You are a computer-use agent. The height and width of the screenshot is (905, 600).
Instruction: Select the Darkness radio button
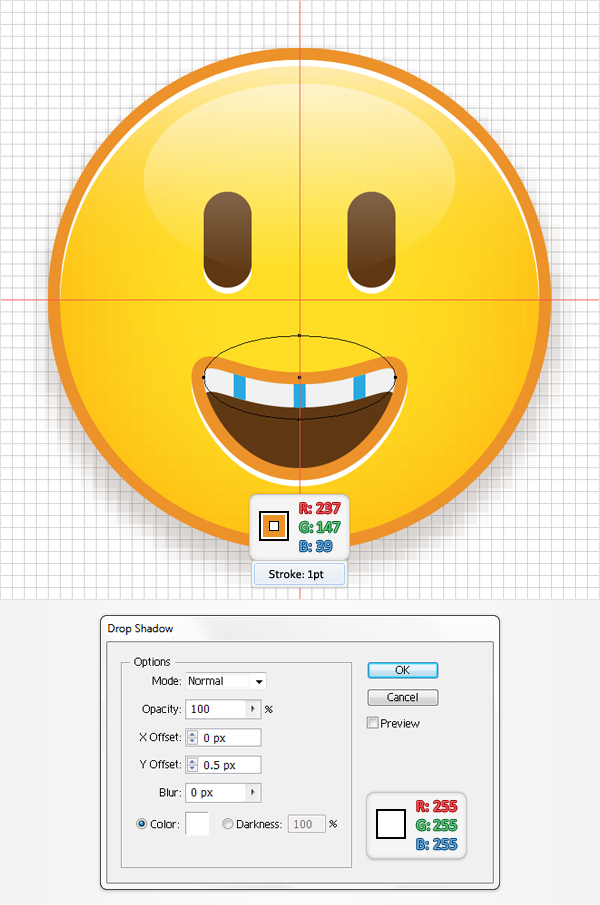[227, 824]
